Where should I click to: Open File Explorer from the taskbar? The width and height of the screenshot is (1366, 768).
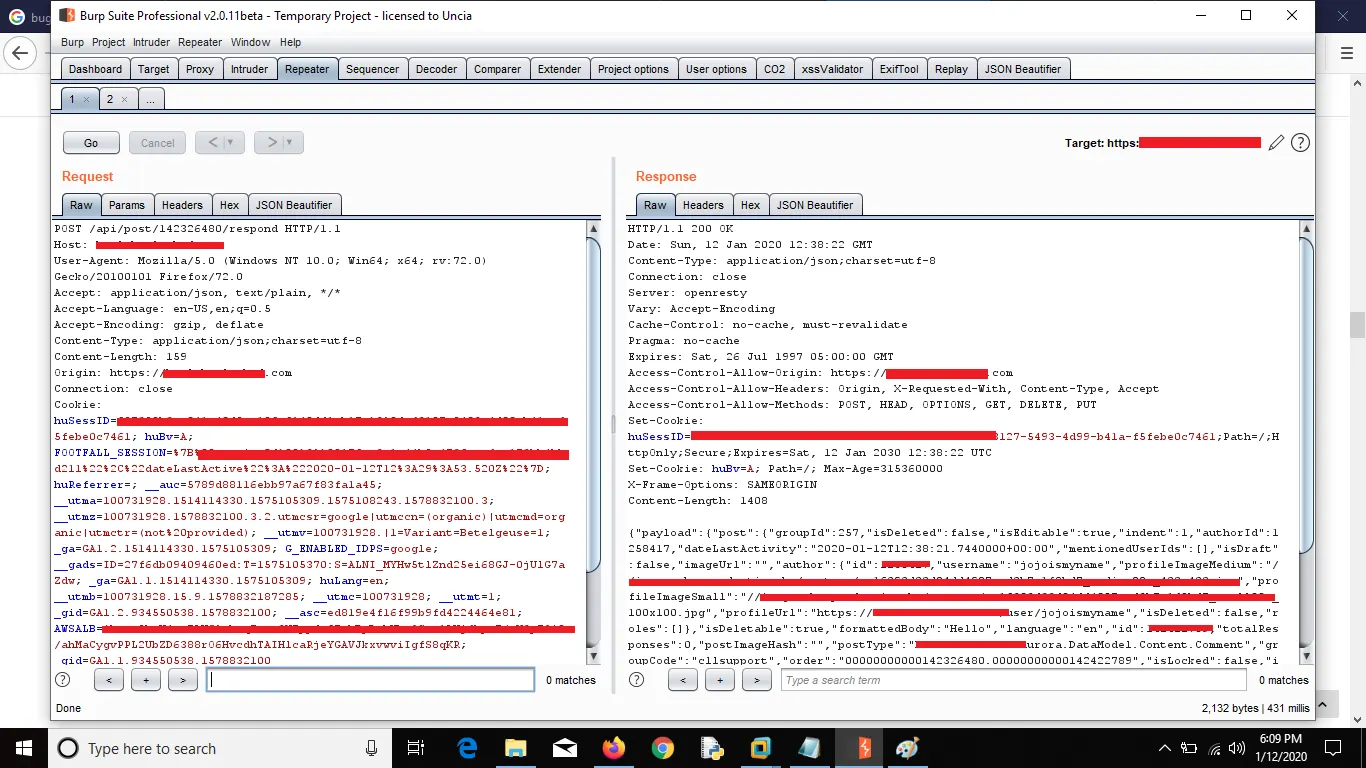pyautogui.click(x=515, y=748)
